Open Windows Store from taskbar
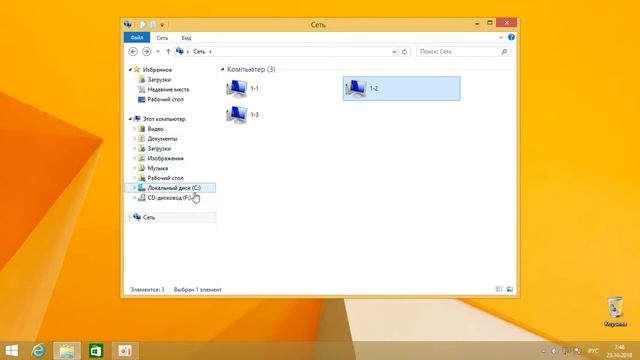 96,351
